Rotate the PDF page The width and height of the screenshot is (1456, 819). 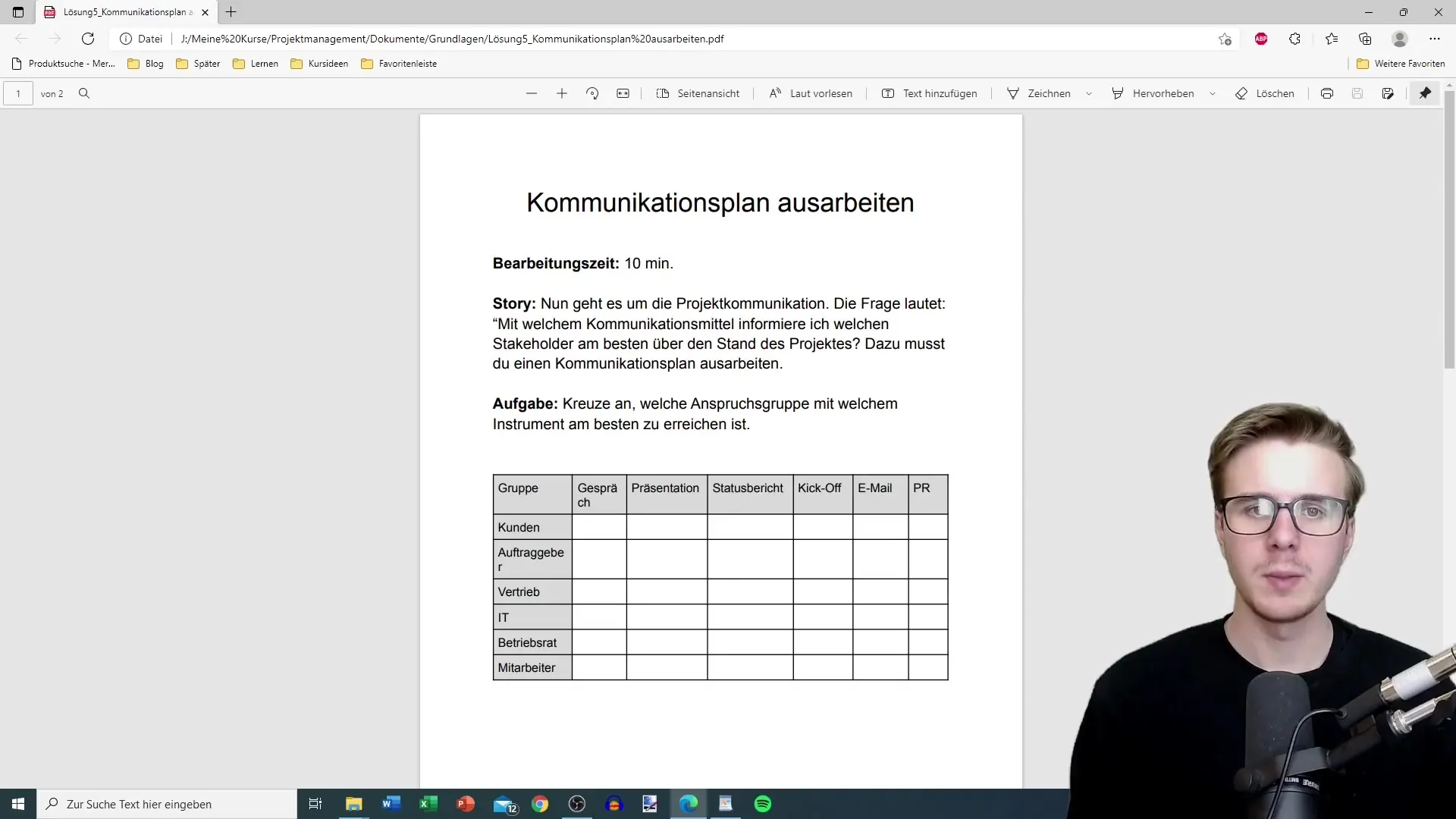point(592,93)
